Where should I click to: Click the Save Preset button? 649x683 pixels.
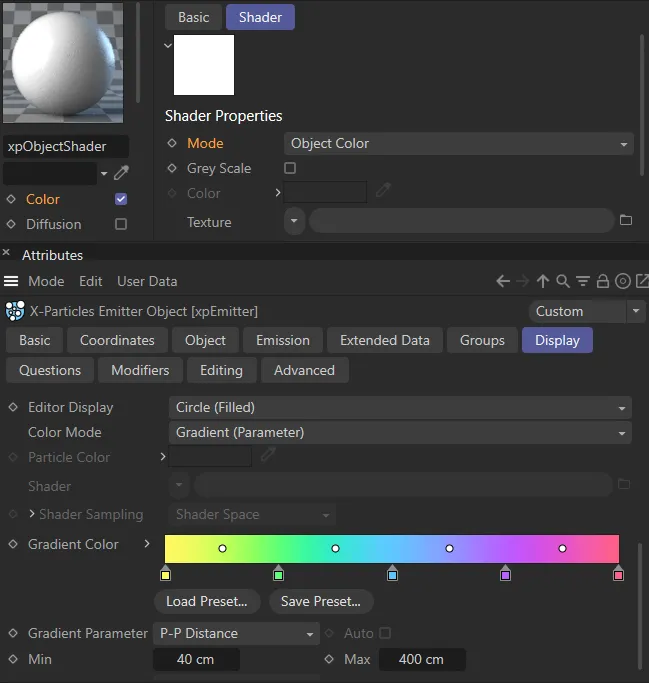pyautogui.click(x=321, y=602)
